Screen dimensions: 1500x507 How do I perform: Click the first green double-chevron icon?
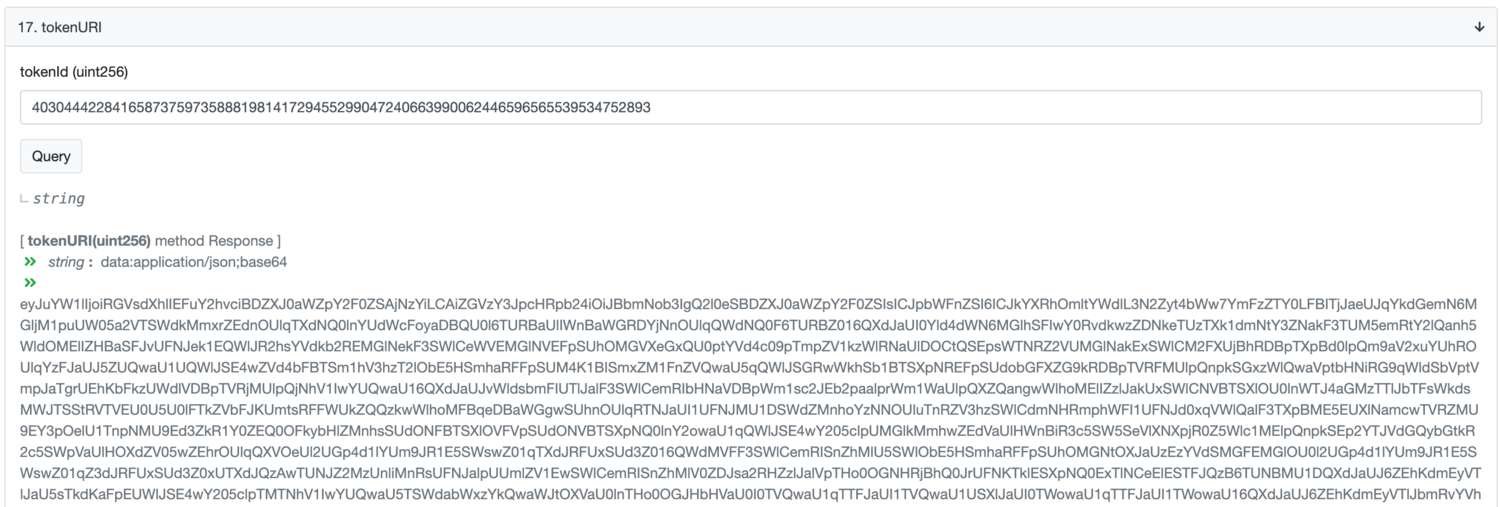click(x=30, y=262)
